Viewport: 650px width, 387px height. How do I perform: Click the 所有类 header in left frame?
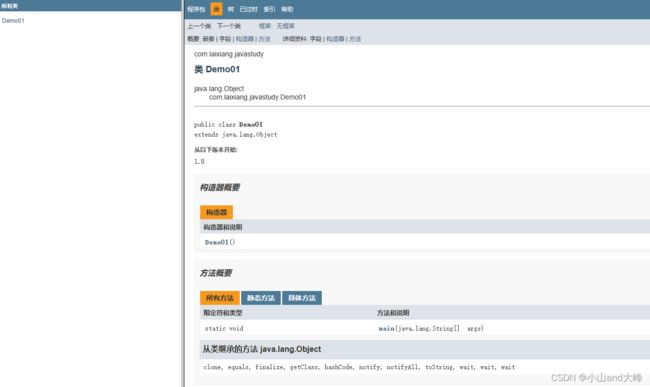(9, 6)
